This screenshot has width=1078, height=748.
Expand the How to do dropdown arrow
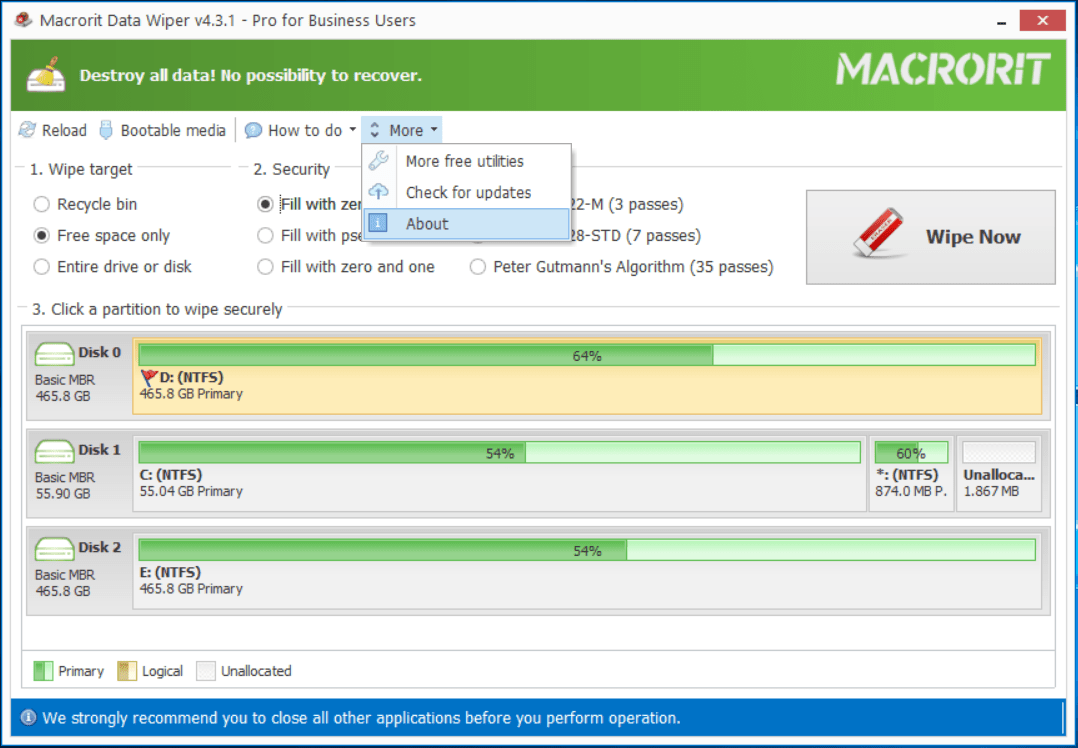352,130
